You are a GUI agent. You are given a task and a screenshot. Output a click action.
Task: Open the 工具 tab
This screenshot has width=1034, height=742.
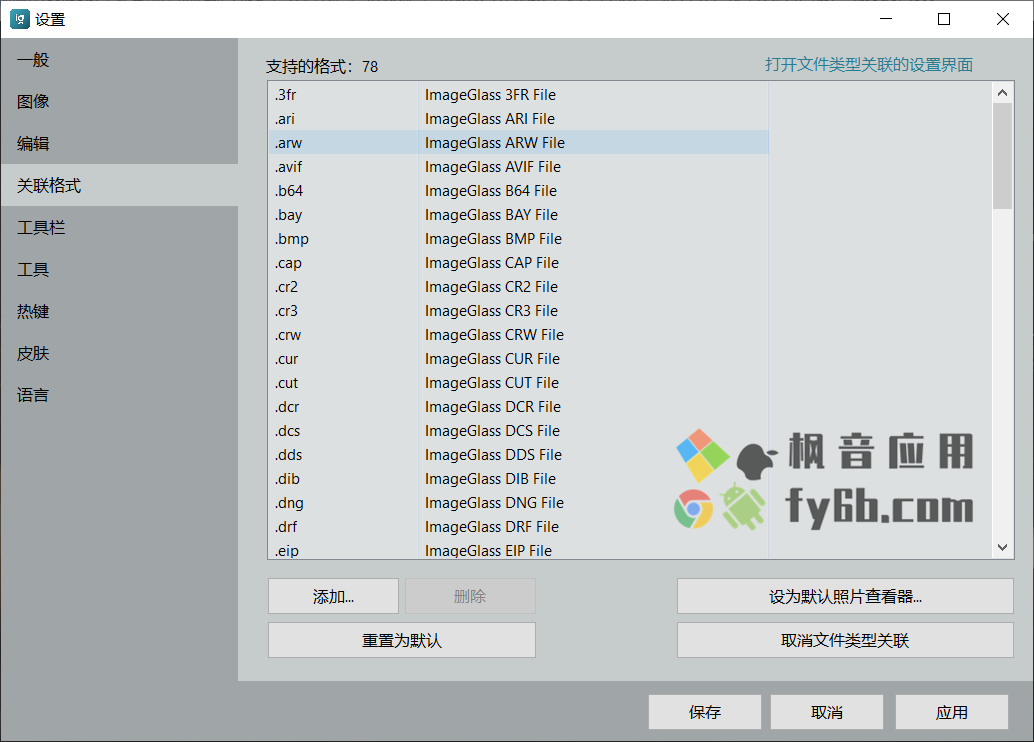[119, 269]
